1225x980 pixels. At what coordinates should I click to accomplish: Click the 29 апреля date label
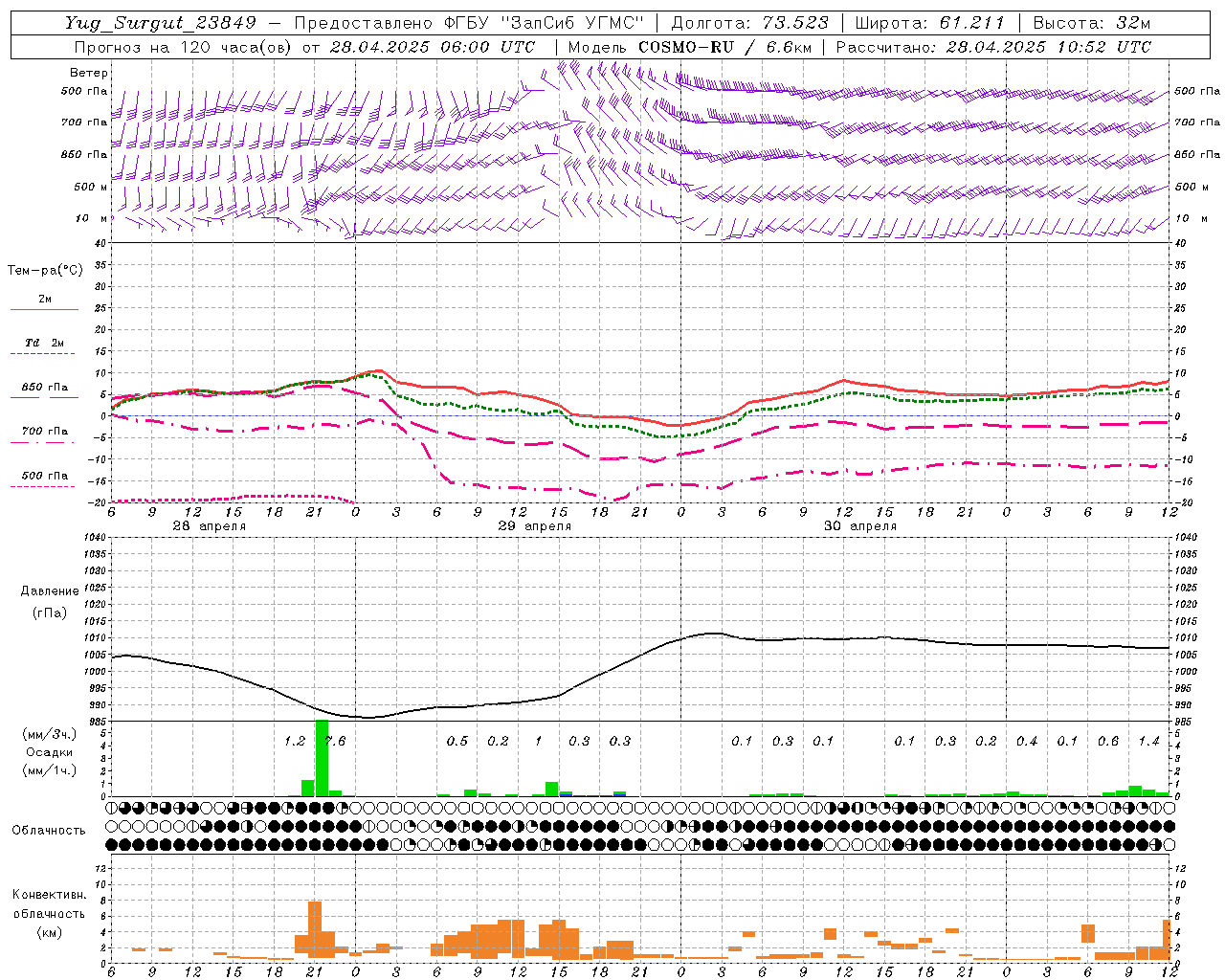[x=535, y=526]
